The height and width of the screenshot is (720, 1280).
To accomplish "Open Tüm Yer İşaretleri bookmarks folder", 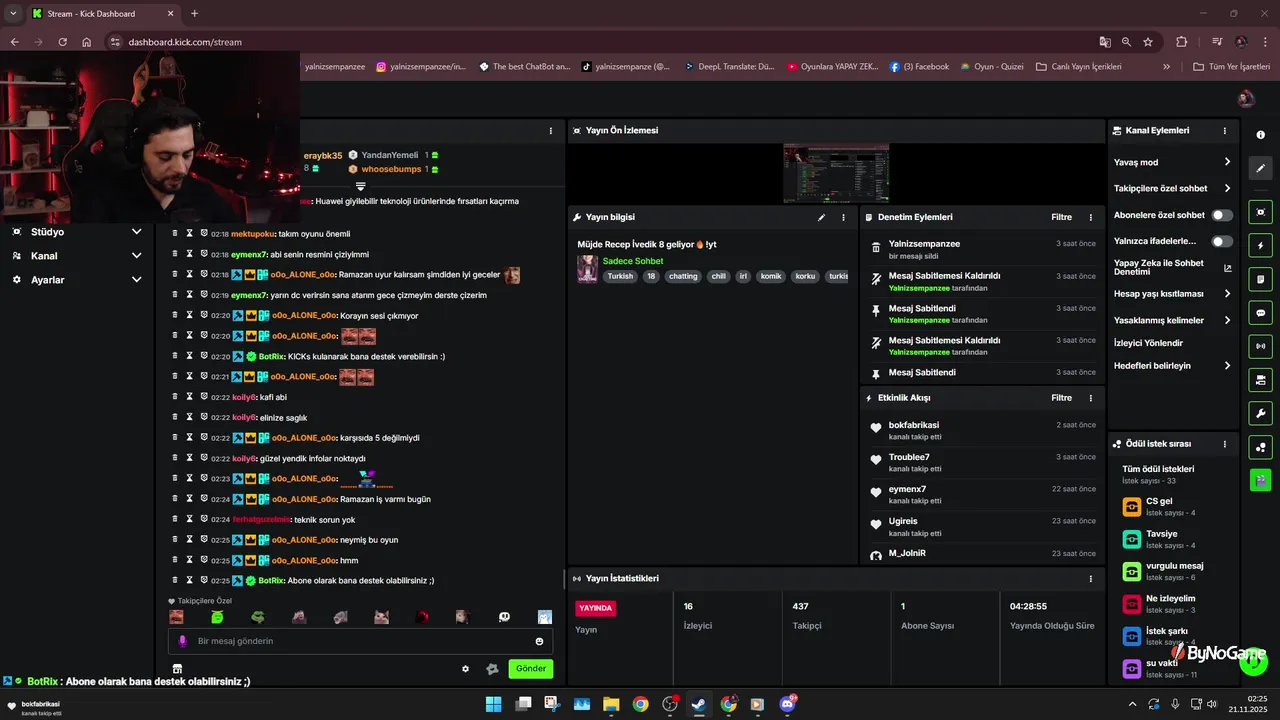I will pos(1231,67).
